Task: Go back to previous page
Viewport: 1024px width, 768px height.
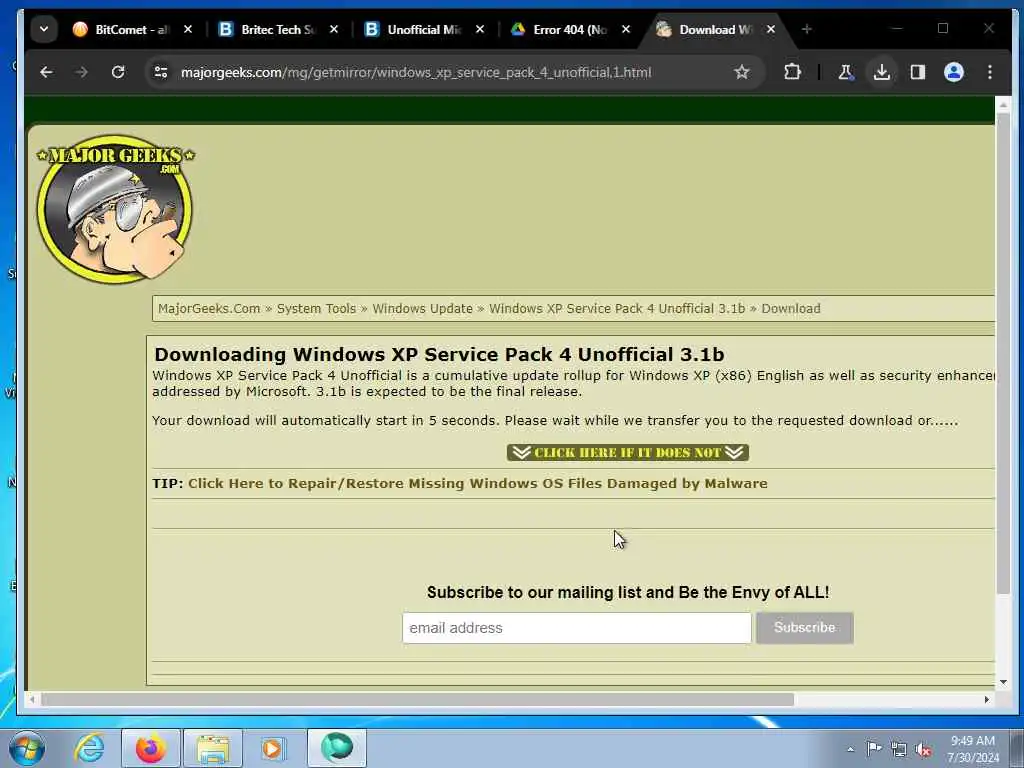Action: (46, 72)
